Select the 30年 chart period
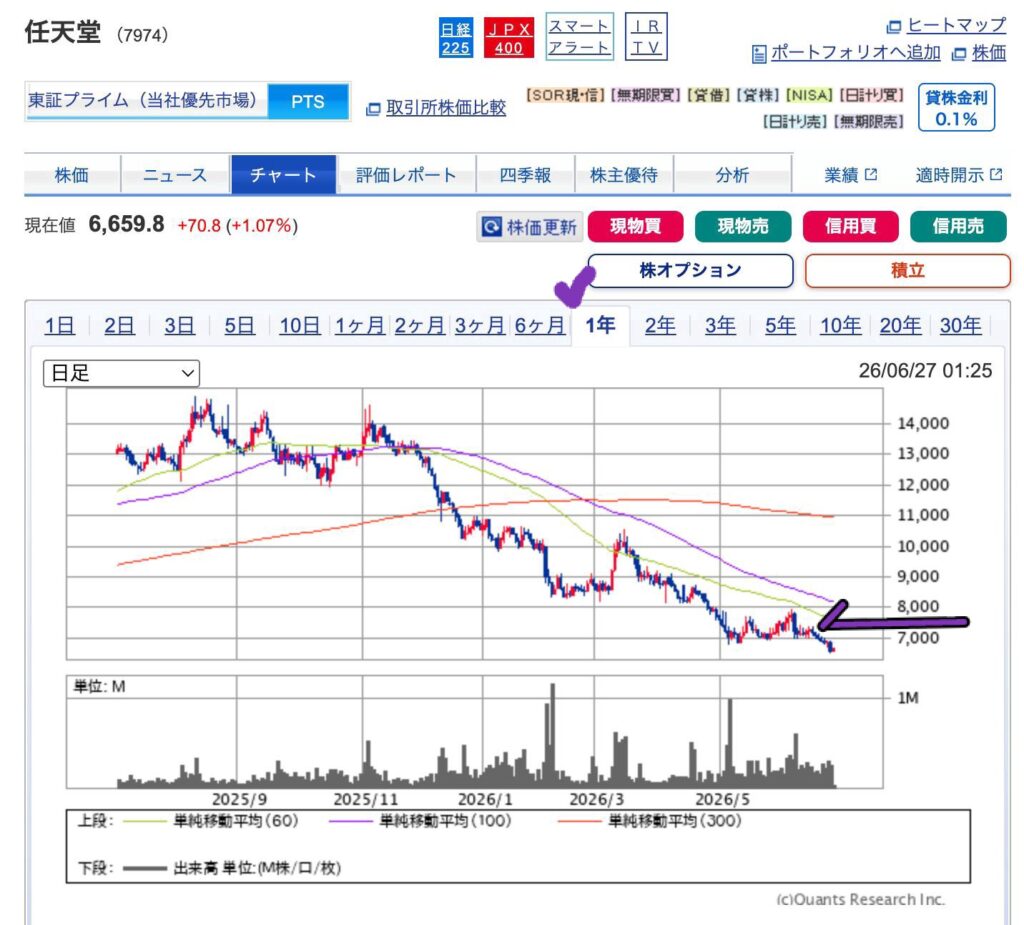The image size is (1024, 925). (961, 325)
